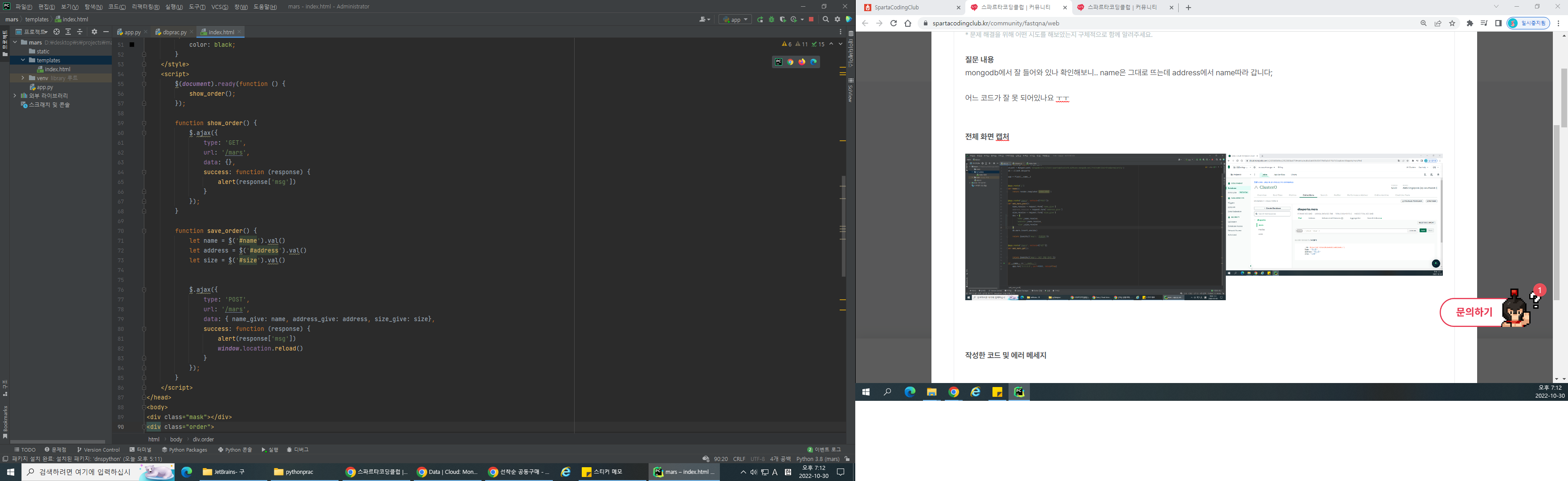Jump to previous highlighted problem
The height and width of the screenshot is (481, 1568).
pos(831,44)
